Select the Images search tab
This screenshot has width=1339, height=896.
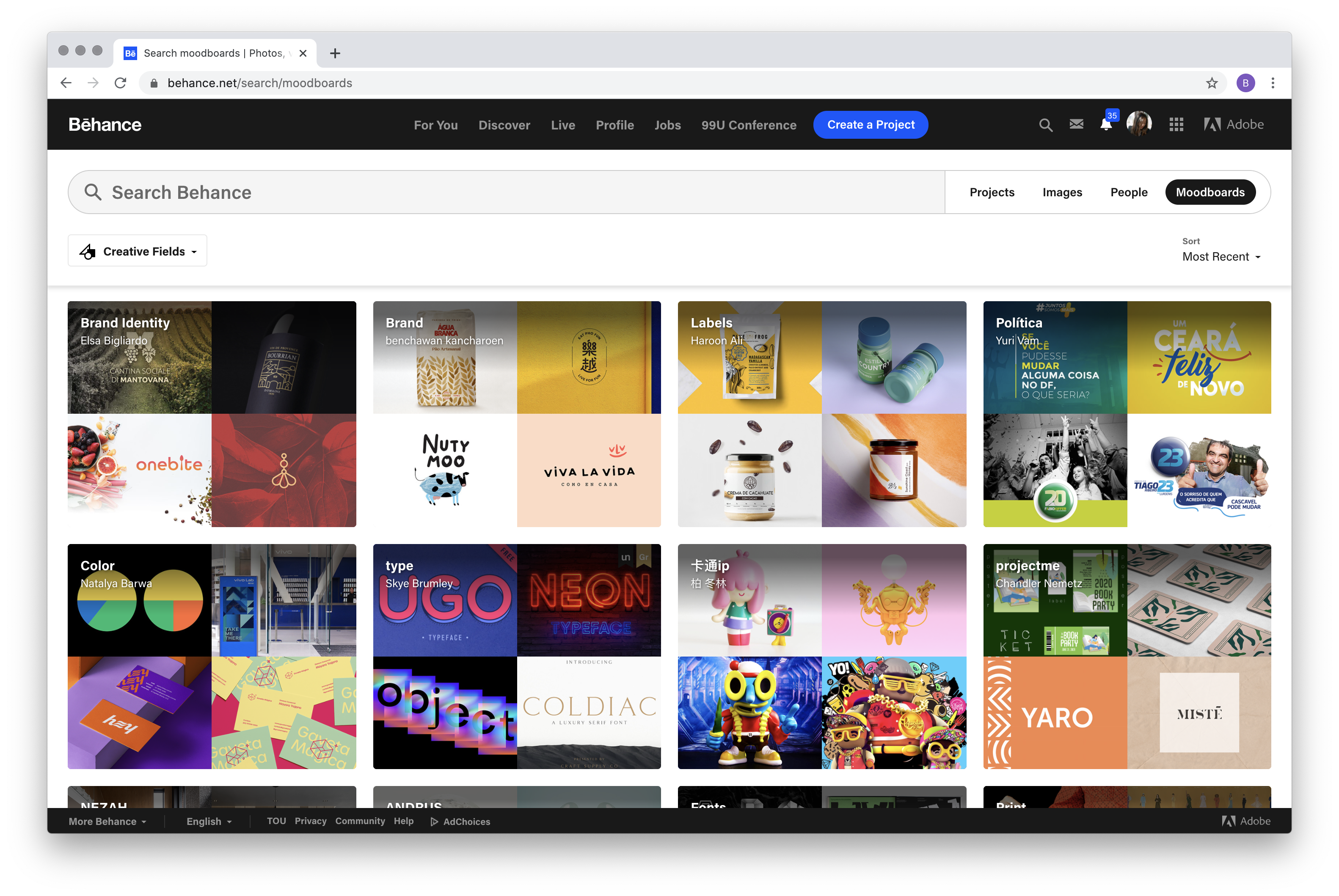click(1062, 192)
